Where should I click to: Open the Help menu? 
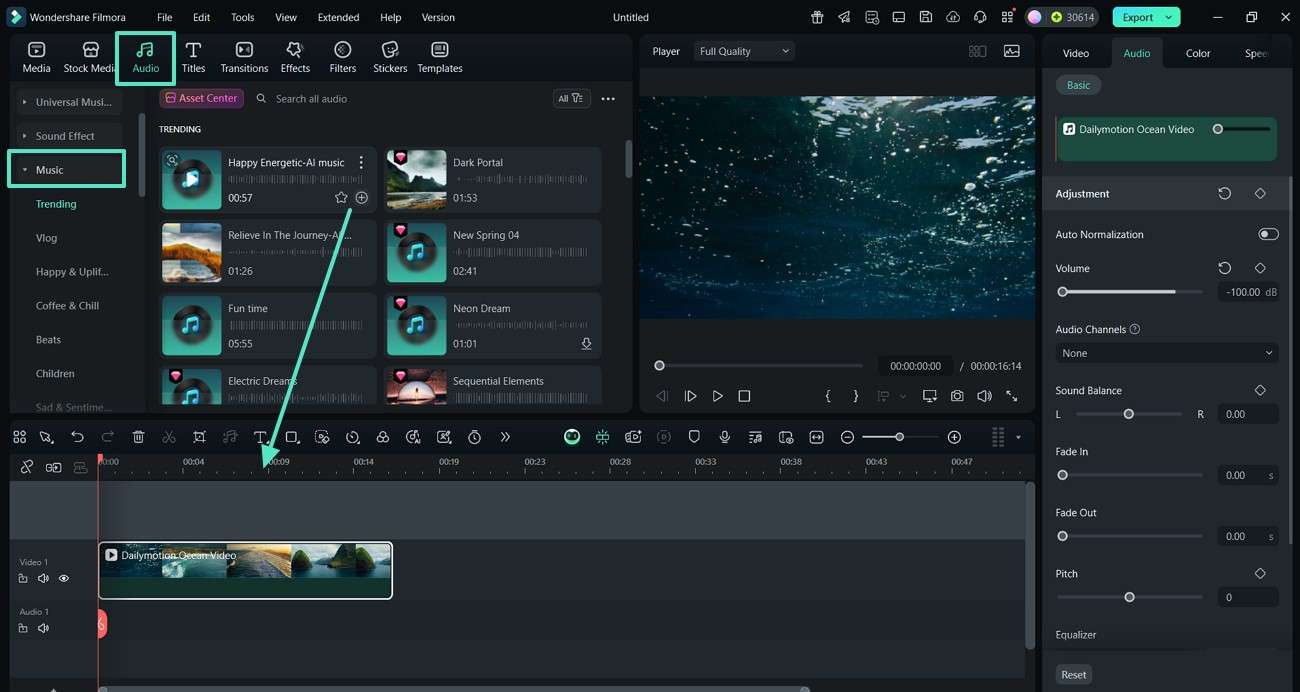click(391, 17)
